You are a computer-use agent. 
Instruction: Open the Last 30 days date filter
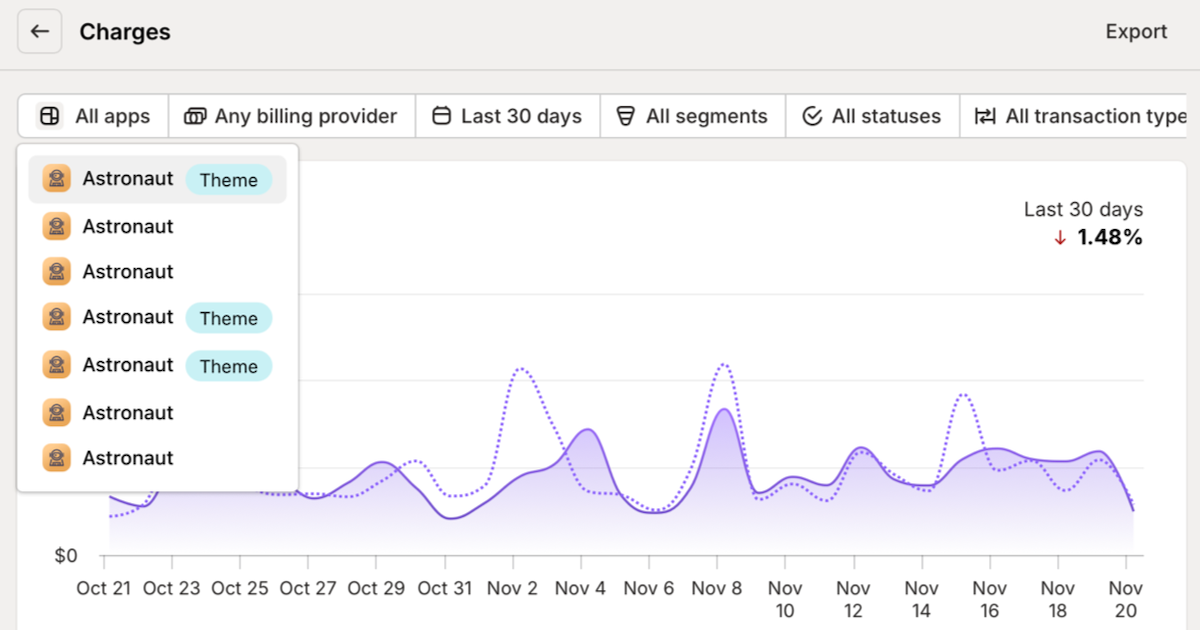[521, 117]
